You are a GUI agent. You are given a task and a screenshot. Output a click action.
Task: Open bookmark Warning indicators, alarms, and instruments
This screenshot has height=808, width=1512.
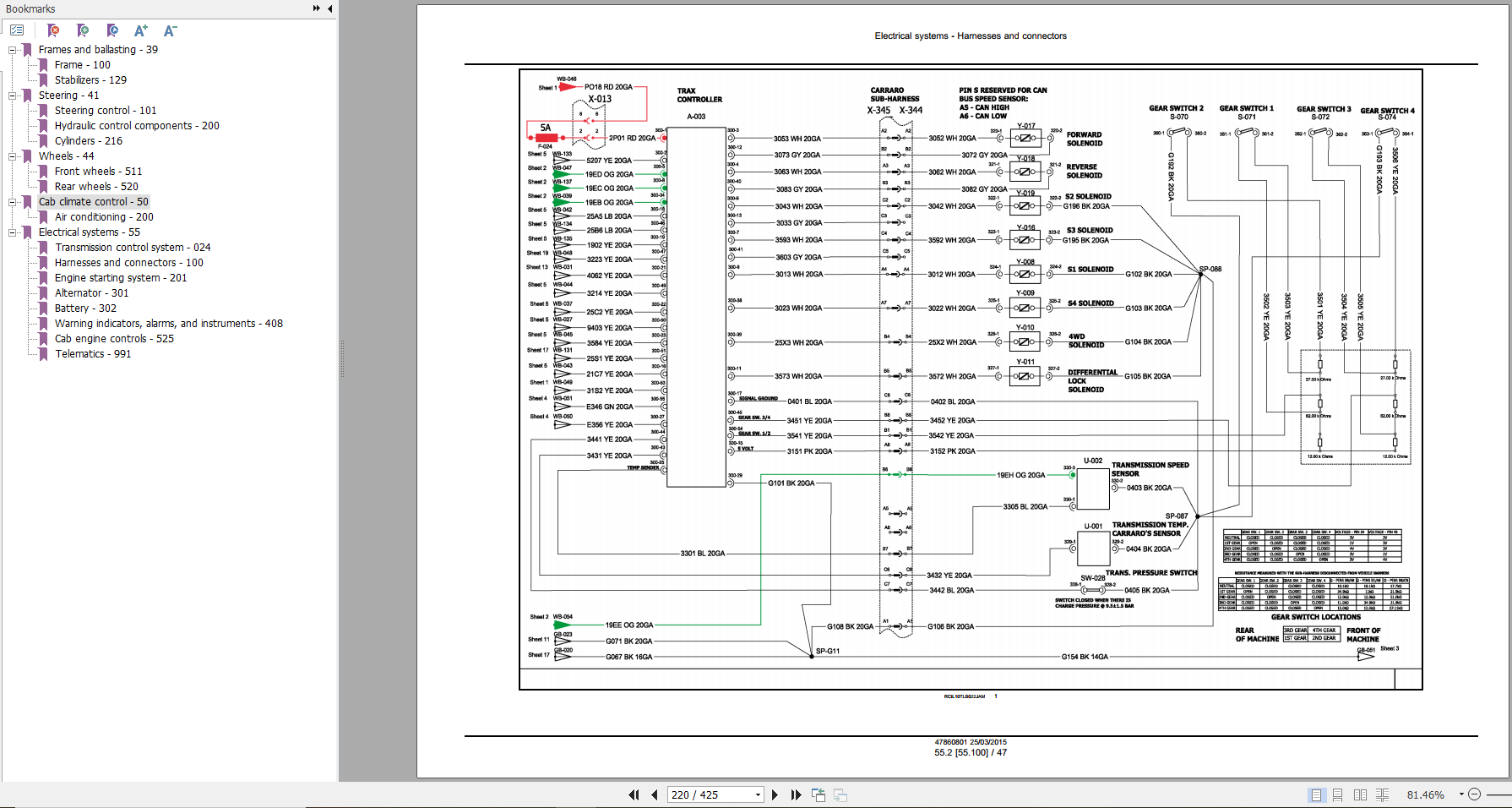coord(169,324)
